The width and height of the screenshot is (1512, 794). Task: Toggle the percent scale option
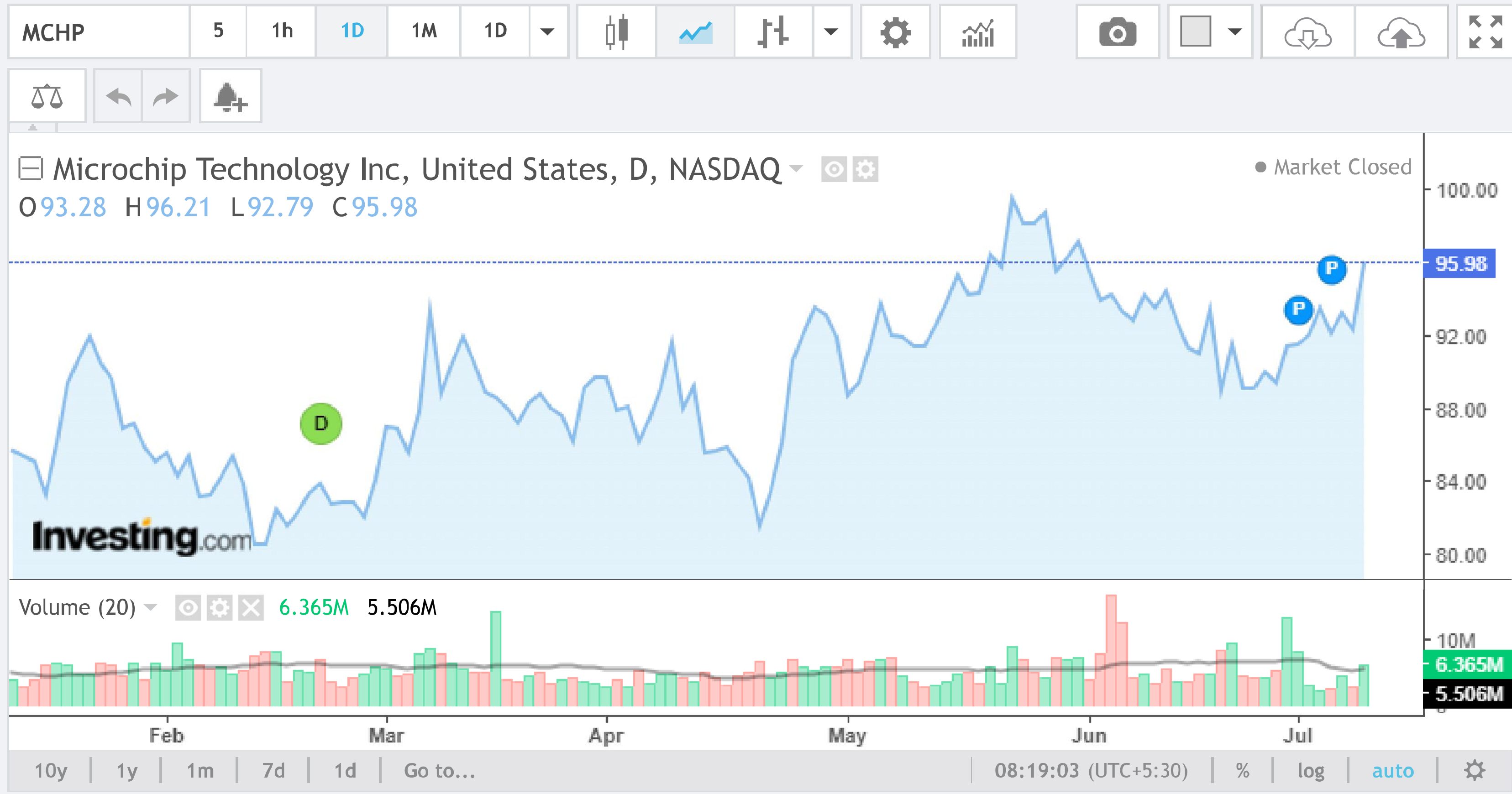click(1242, 771)
